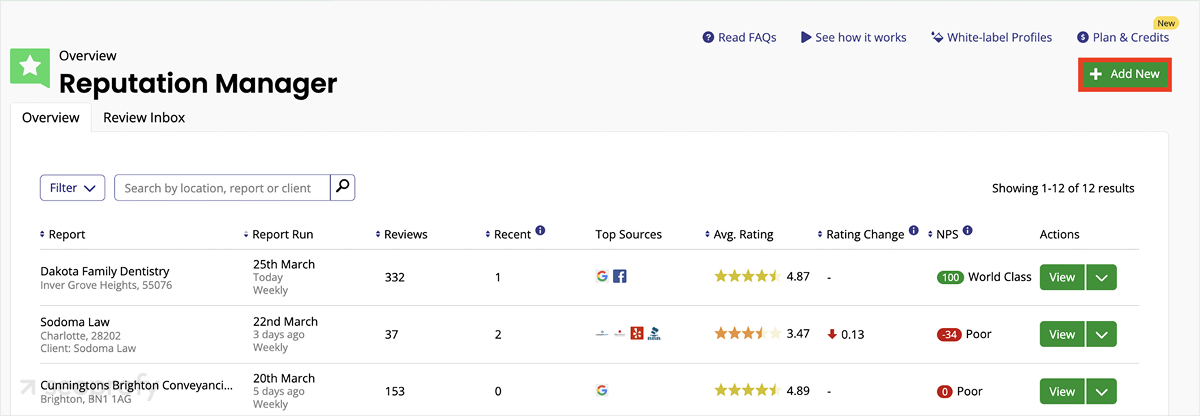
Task: Click the BBB source icon in Sodoma Law row
Action: pyautogui.click(x=654, y=333)
